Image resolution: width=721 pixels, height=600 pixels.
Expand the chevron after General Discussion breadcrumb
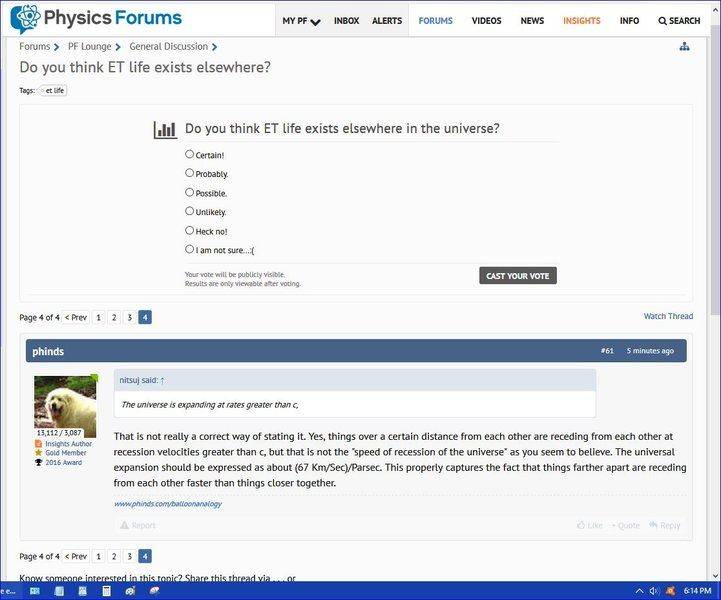(214, 47)
